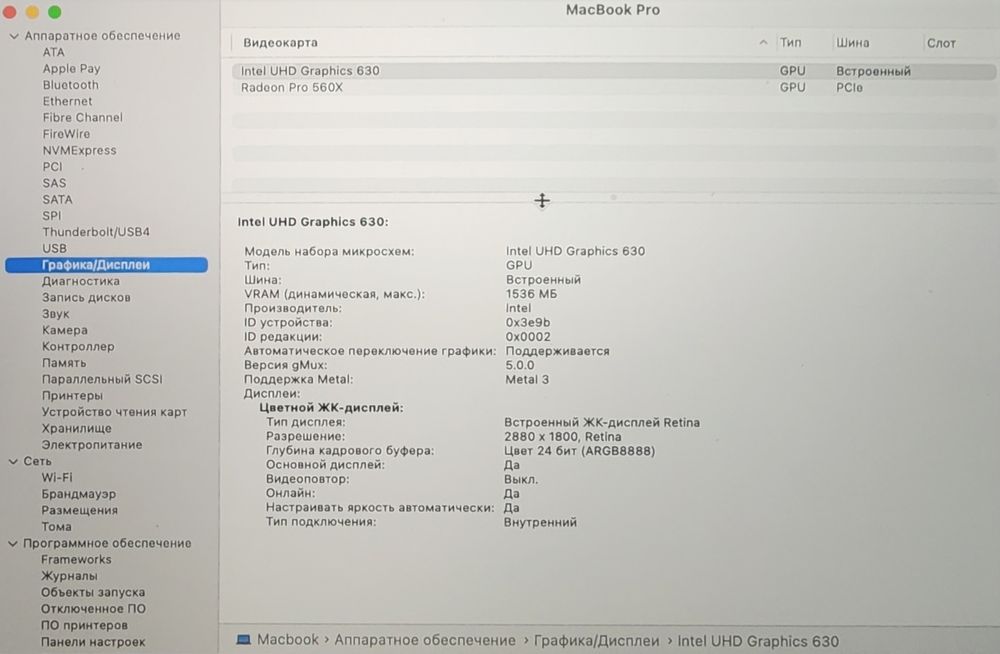Open Устройство чтения карт entry

tap(114, 412)
